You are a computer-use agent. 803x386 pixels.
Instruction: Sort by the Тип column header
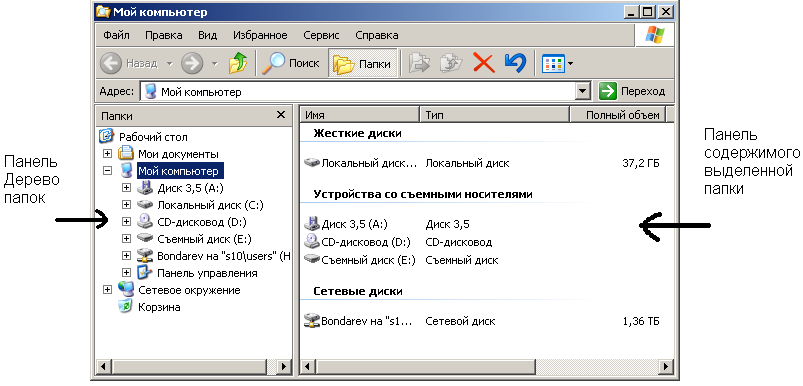tap(495, 115)
